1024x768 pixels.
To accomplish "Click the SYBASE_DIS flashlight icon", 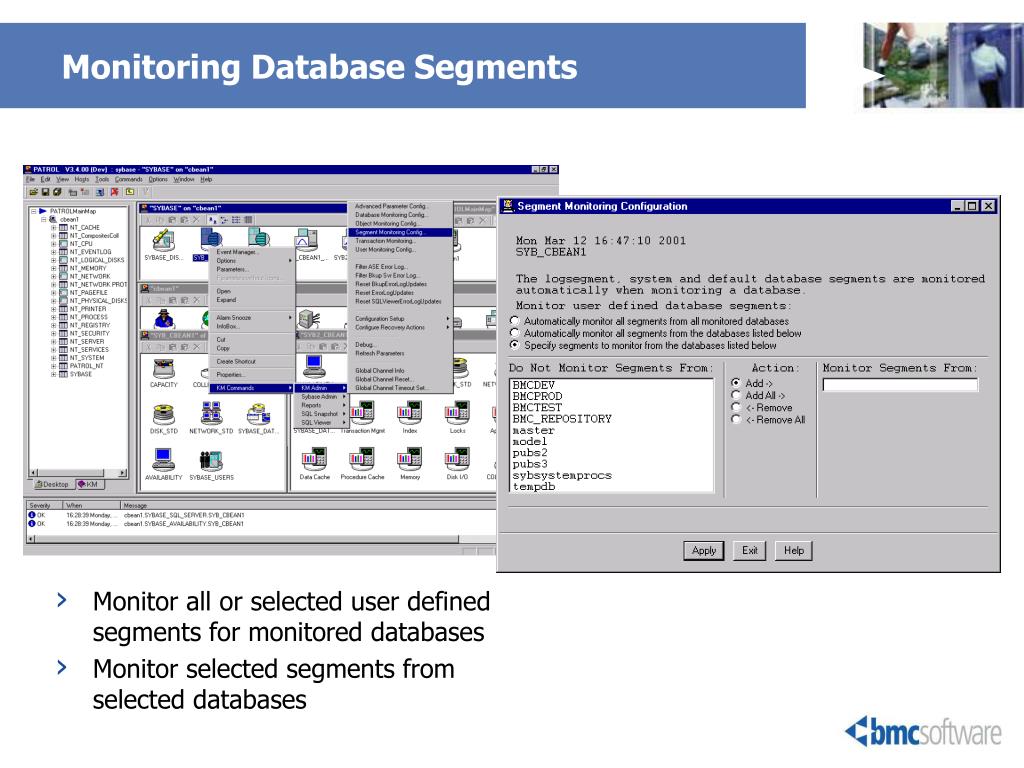I will pyautogui.click(x=162, y=240).
